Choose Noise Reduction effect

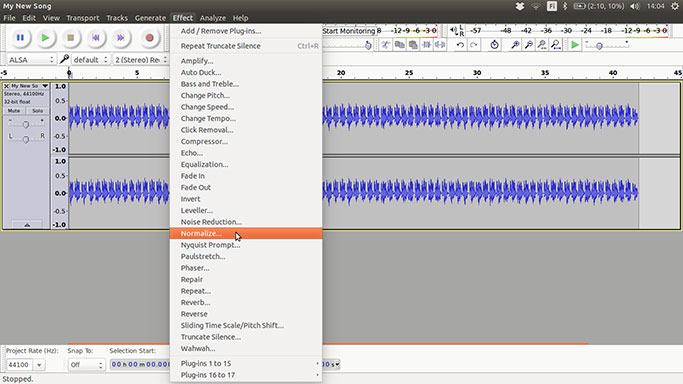pyautogui.click(x=246, y=222)
